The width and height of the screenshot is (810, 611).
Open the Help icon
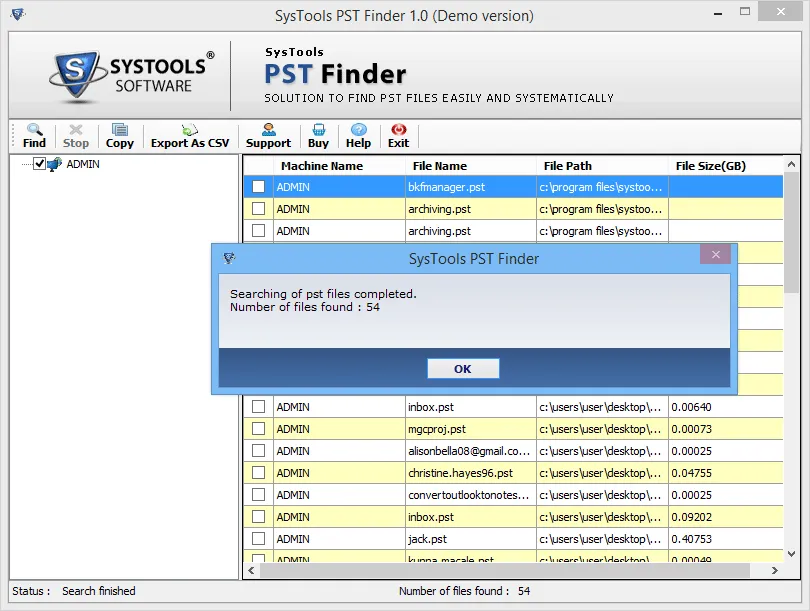(358, 136)
